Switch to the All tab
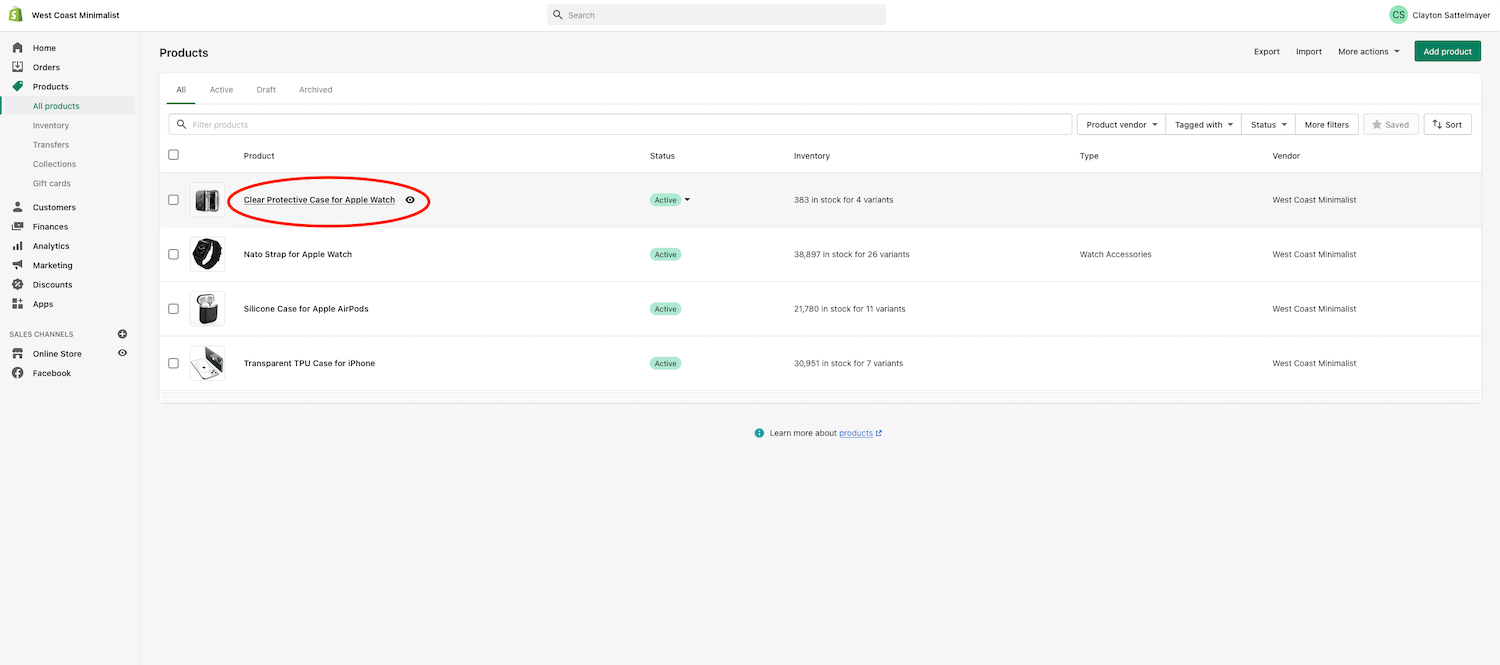Screen dimensions: 1500x665 click(181, 90)
